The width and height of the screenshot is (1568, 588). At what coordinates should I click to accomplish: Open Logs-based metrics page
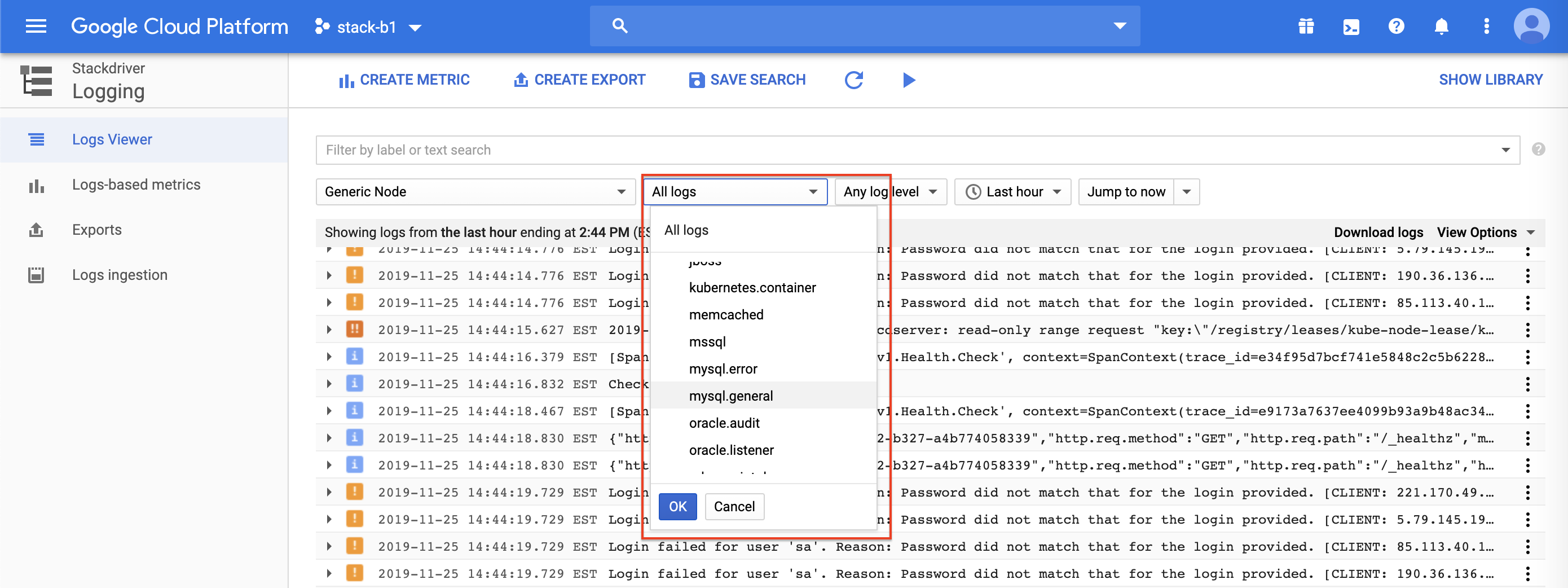[x=144, y=185]
